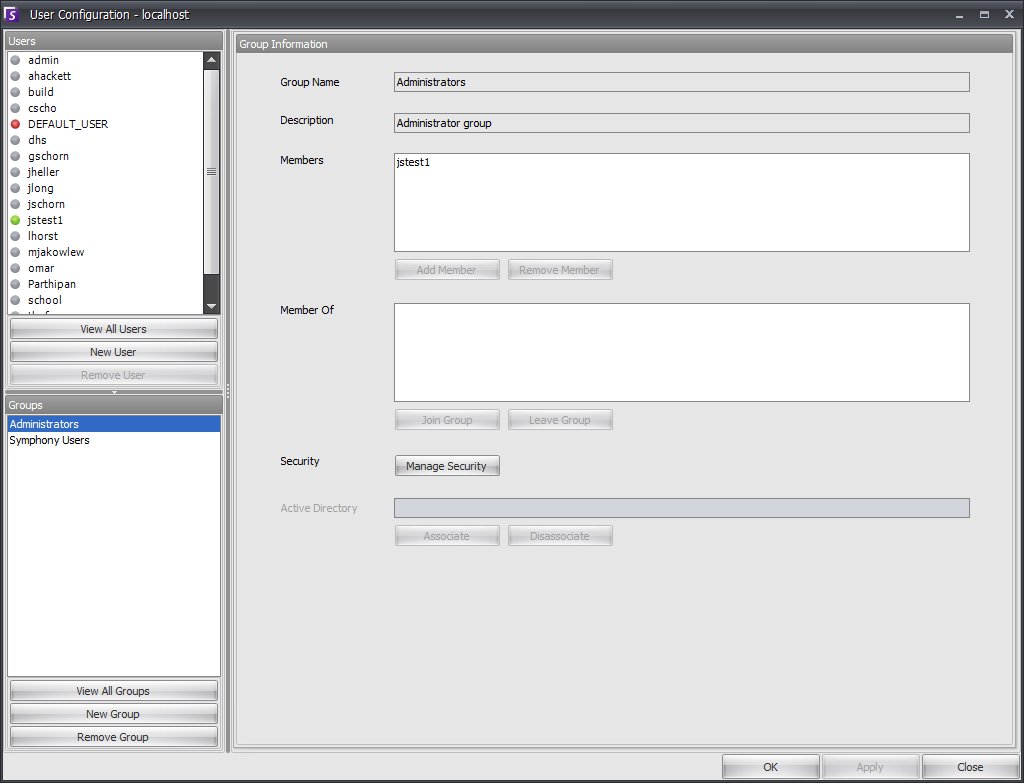The width and height of the screenshot is (1024, 783).
Task: Click the status dot beside mjakowlew
Action: coord(16,252)
